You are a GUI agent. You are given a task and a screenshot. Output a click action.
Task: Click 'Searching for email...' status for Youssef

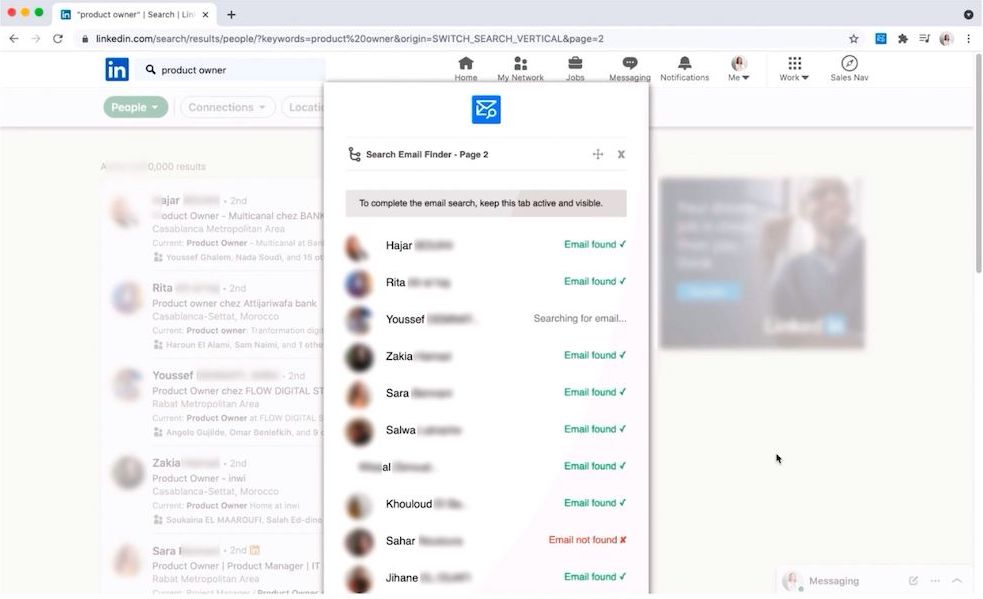pos(580,319)
